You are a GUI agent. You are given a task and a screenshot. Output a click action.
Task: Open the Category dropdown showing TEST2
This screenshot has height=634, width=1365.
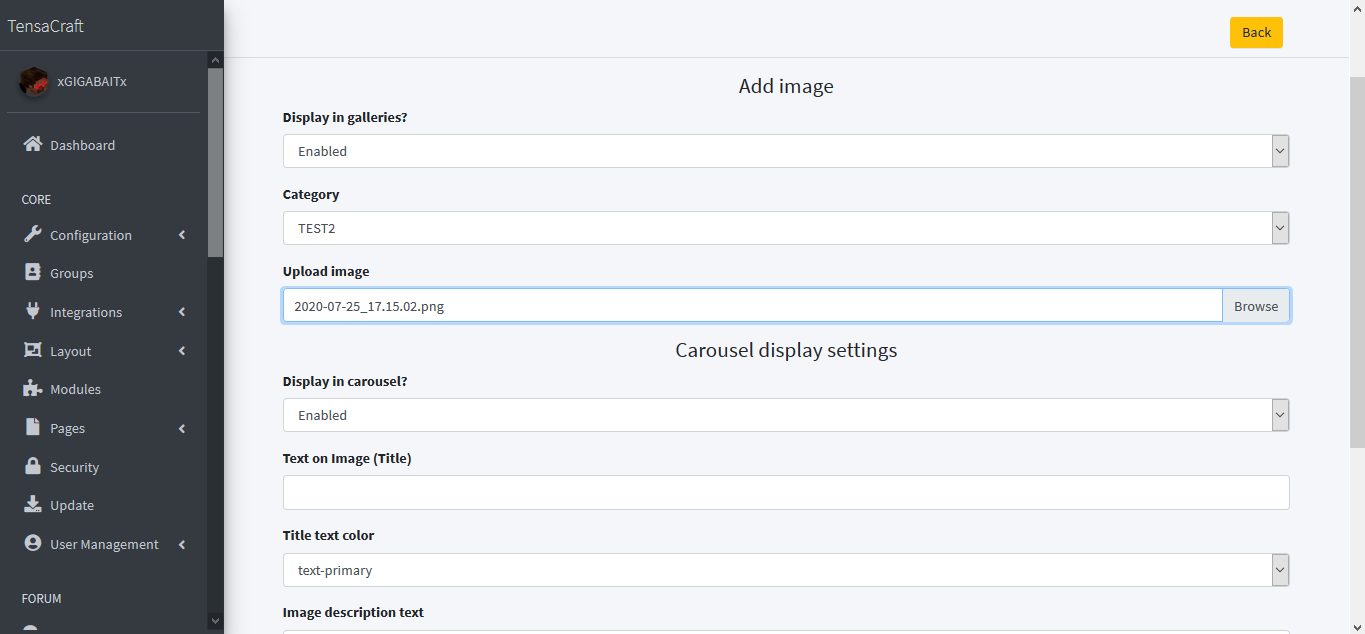[785, 228]
